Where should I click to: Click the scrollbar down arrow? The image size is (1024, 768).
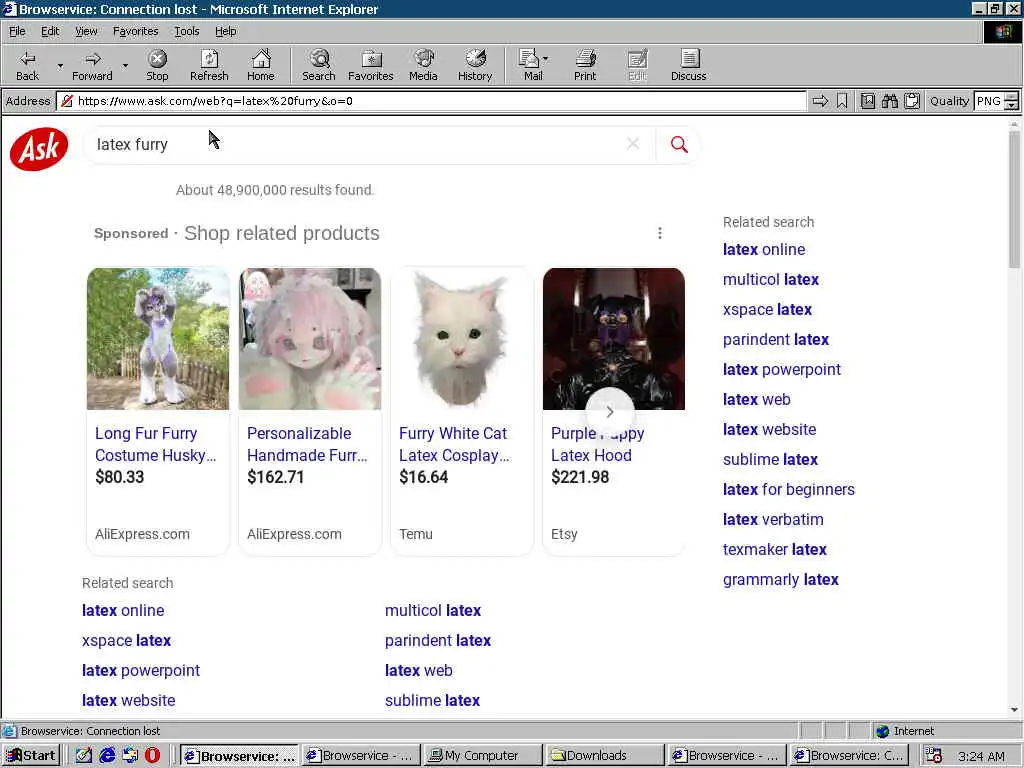[x=1014, y=709]
